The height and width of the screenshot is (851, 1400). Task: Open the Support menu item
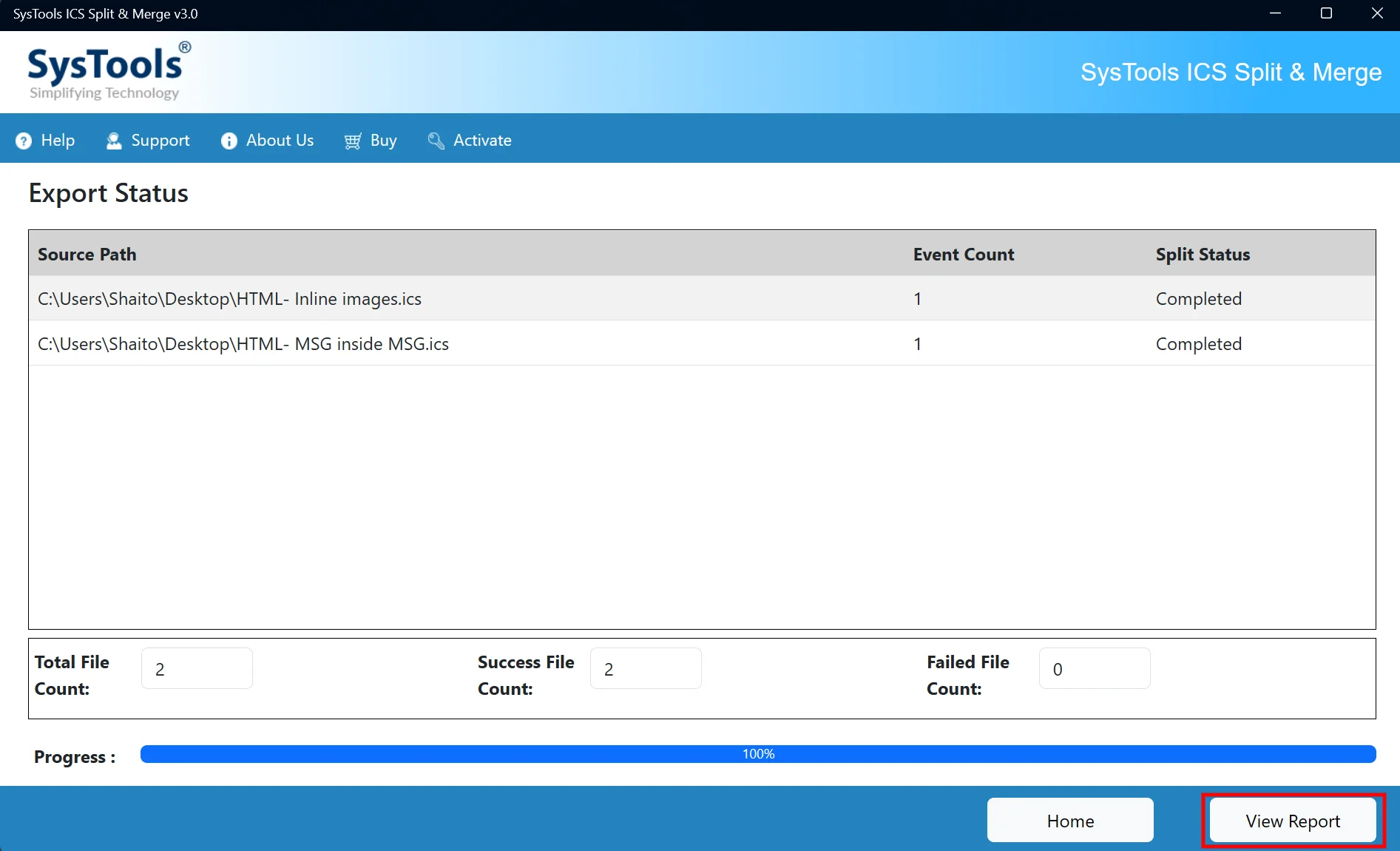click(148, 141)
